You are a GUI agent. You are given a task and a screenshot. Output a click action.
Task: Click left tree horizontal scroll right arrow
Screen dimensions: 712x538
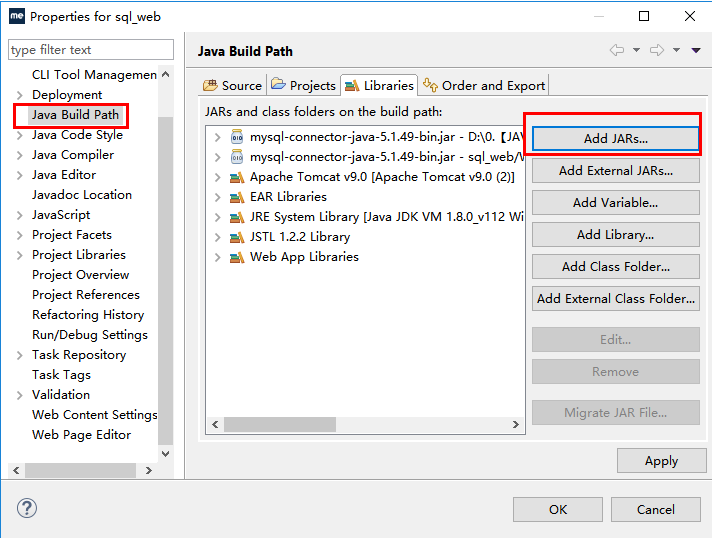pos(149,470)
